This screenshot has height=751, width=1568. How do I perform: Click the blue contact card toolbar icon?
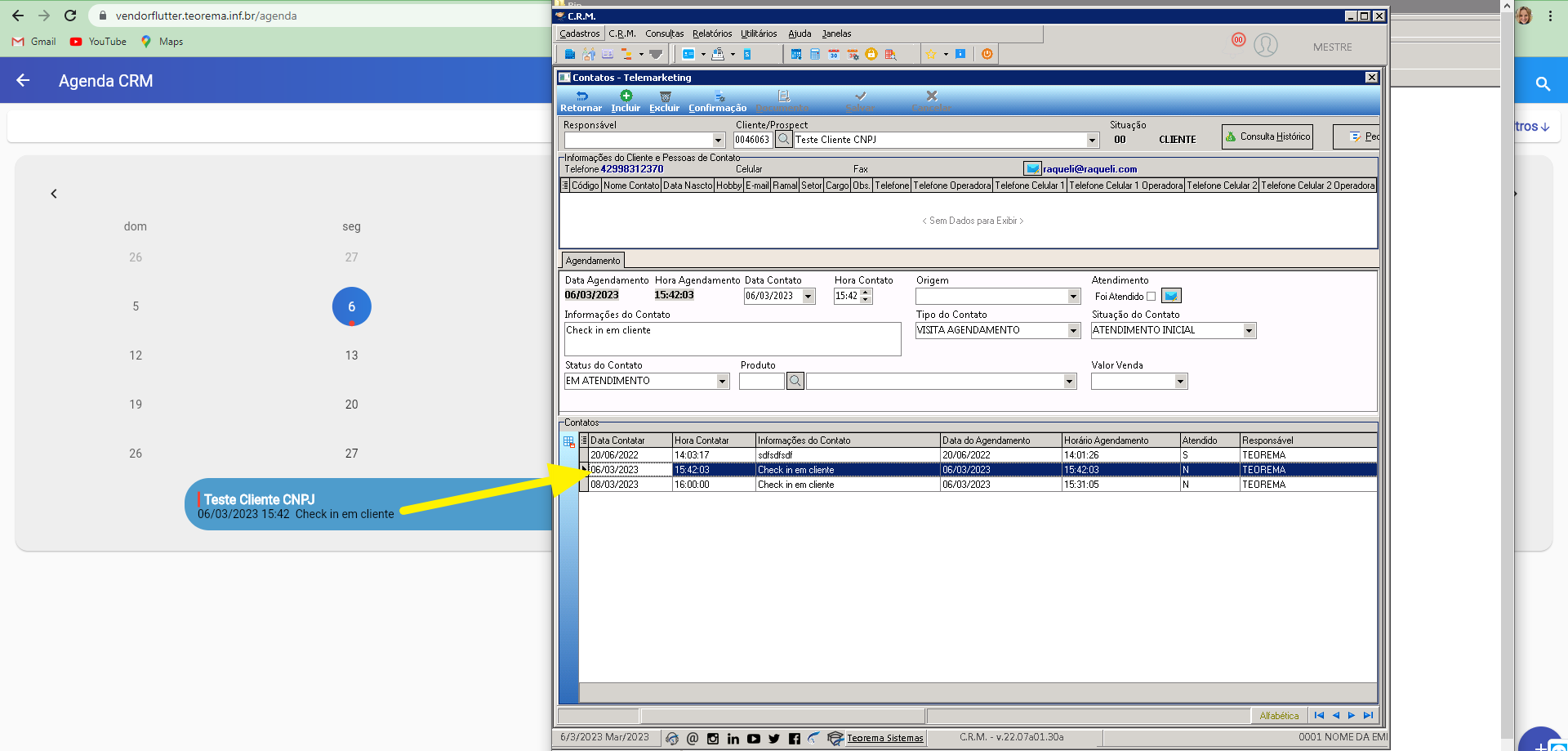(x=688, y=54)
